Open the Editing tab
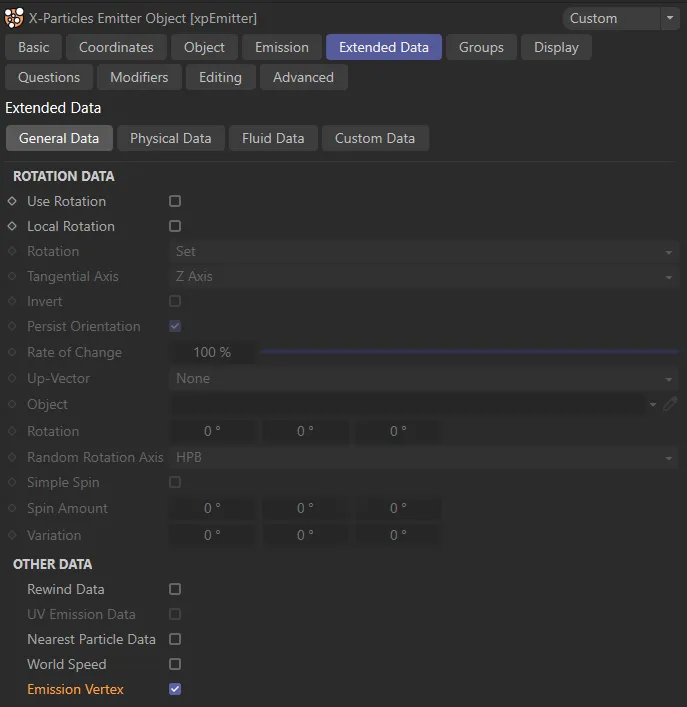The image size is (687, 707). point(220,78)
